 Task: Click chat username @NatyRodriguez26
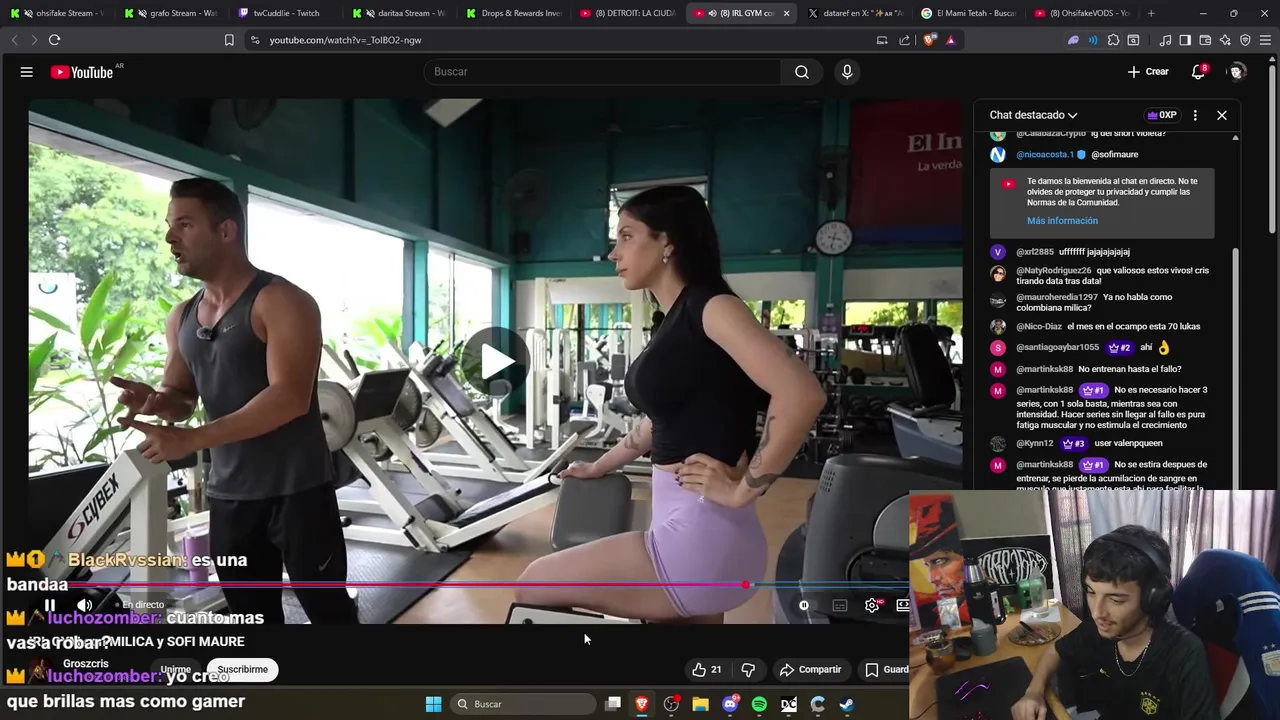point(1053,271)
